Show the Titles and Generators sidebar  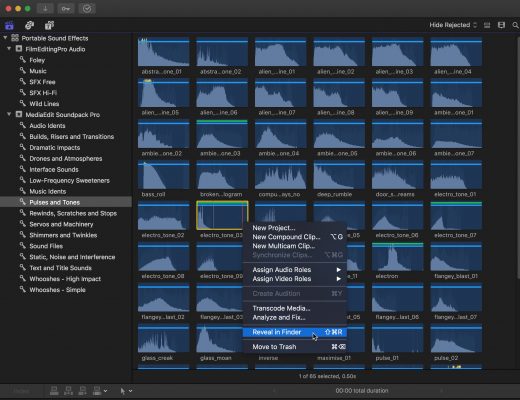(49, 25)
